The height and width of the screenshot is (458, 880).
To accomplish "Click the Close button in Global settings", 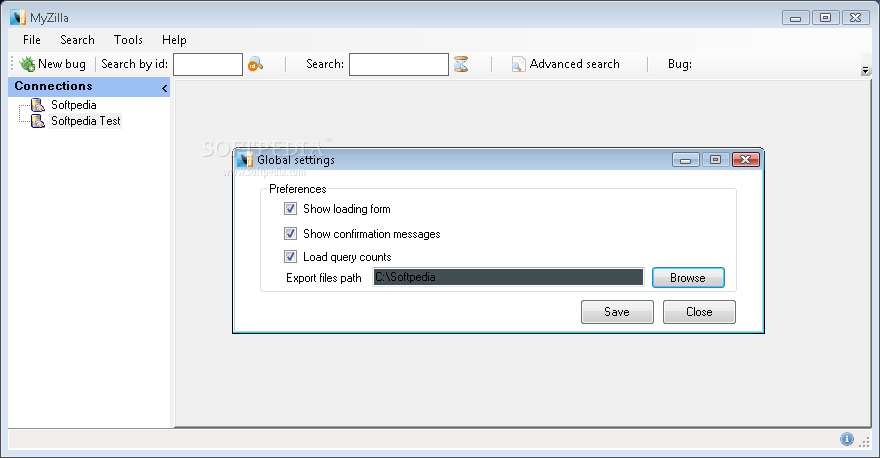I will pyautogui.click(x=699, y=312).
